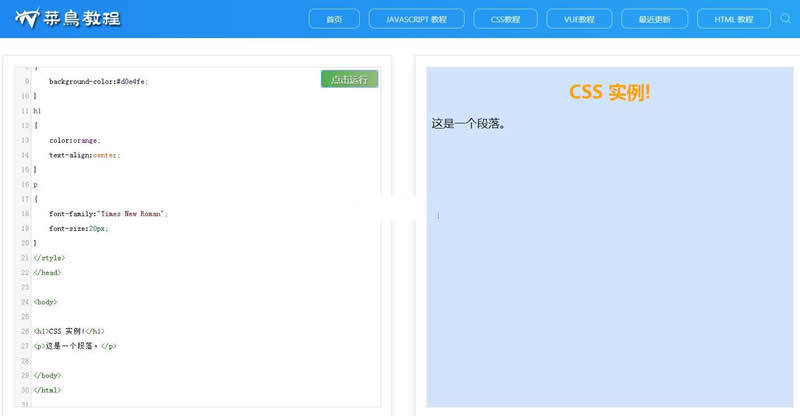
Task: Run the code with the green 点击运行 button
Action: (349, 79)
